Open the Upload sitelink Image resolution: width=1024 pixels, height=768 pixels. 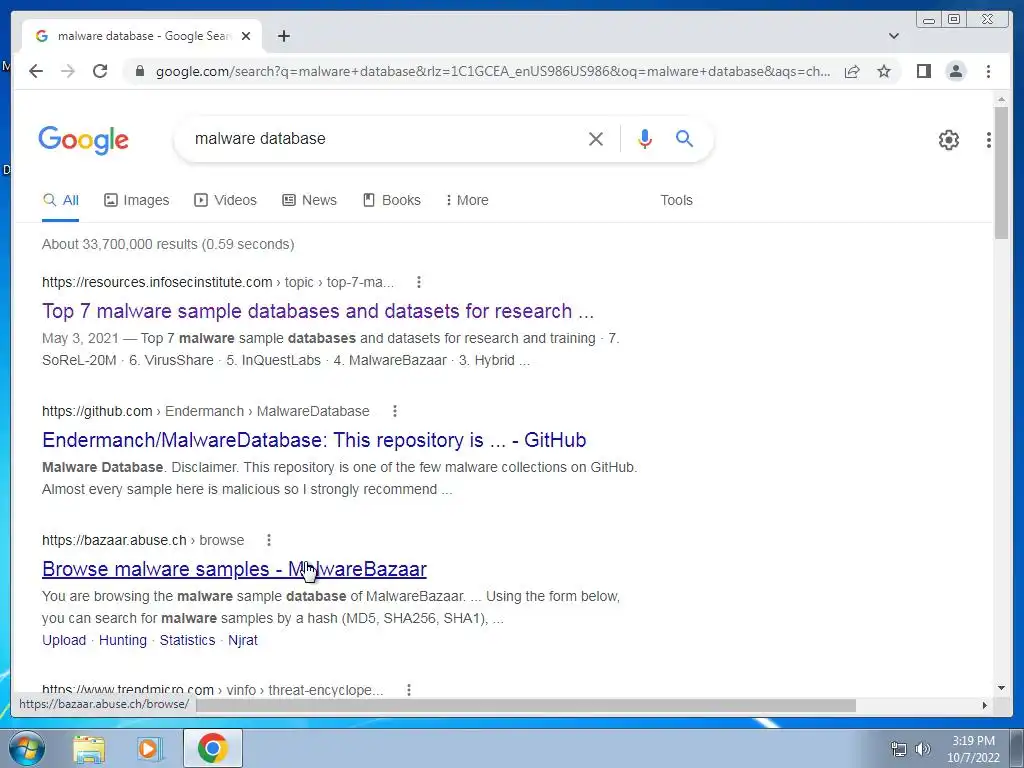pyautogui.click(x=64, y=640)
